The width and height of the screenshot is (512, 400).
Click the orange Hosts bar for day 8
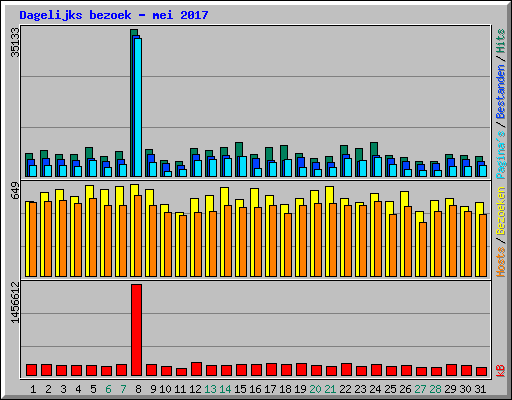[138, 236]
